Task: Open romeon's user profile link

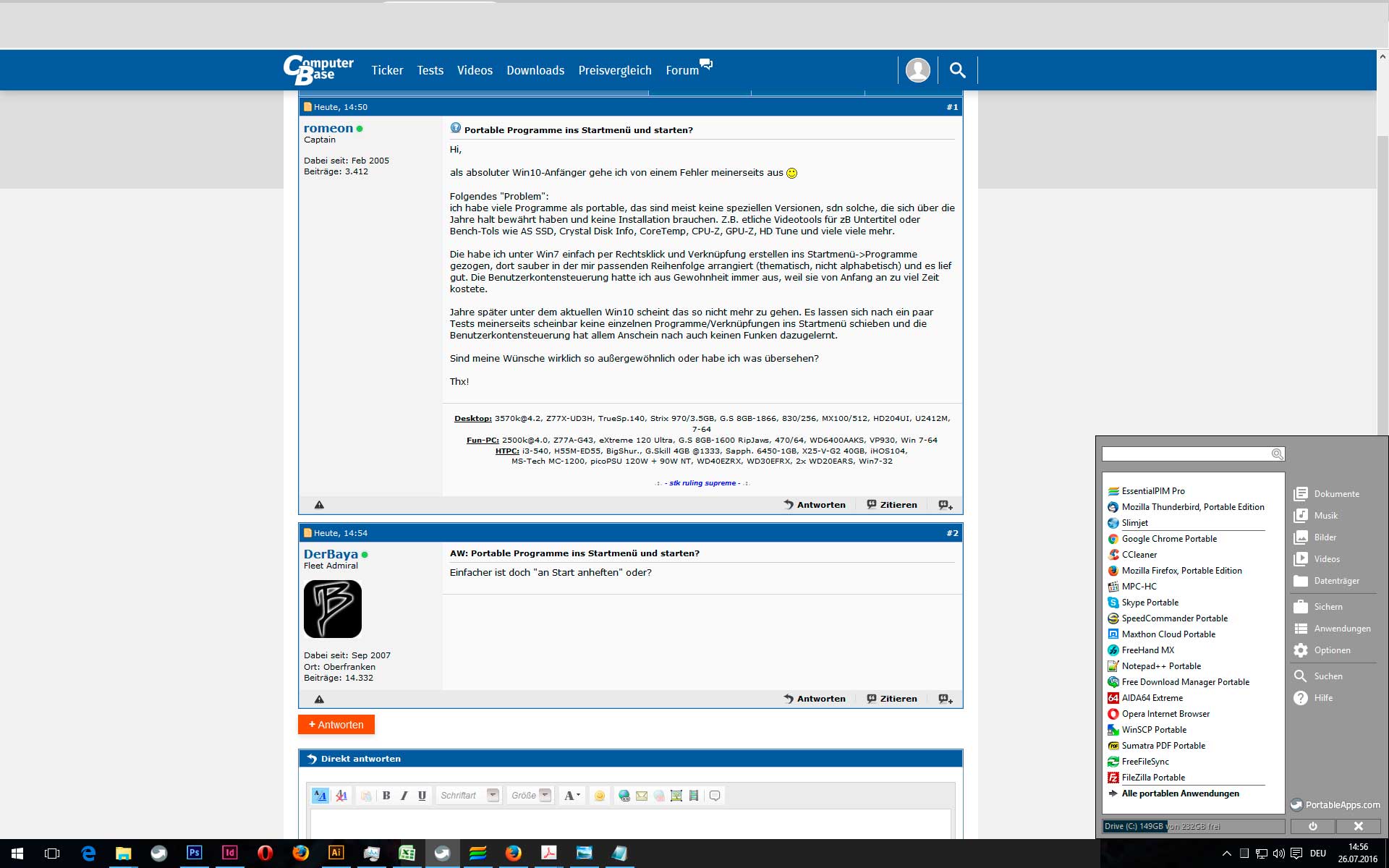Action: point(328,128)
